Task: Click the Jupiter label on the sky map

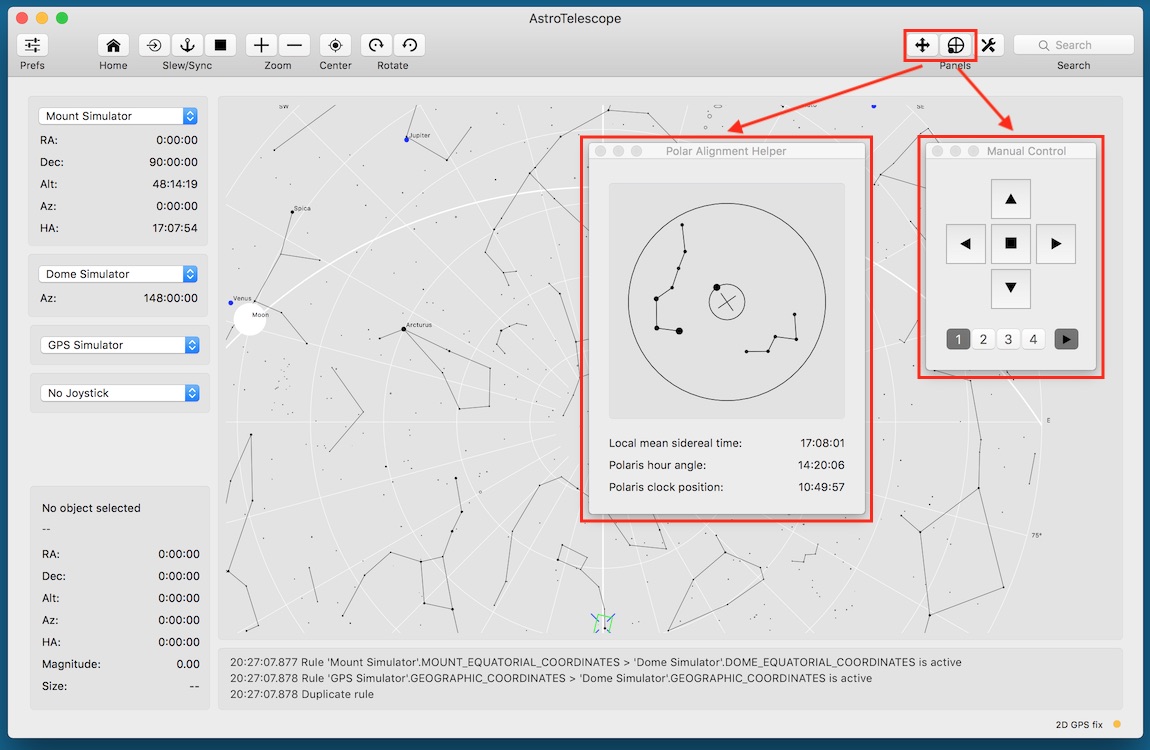Action: (420, 136)
